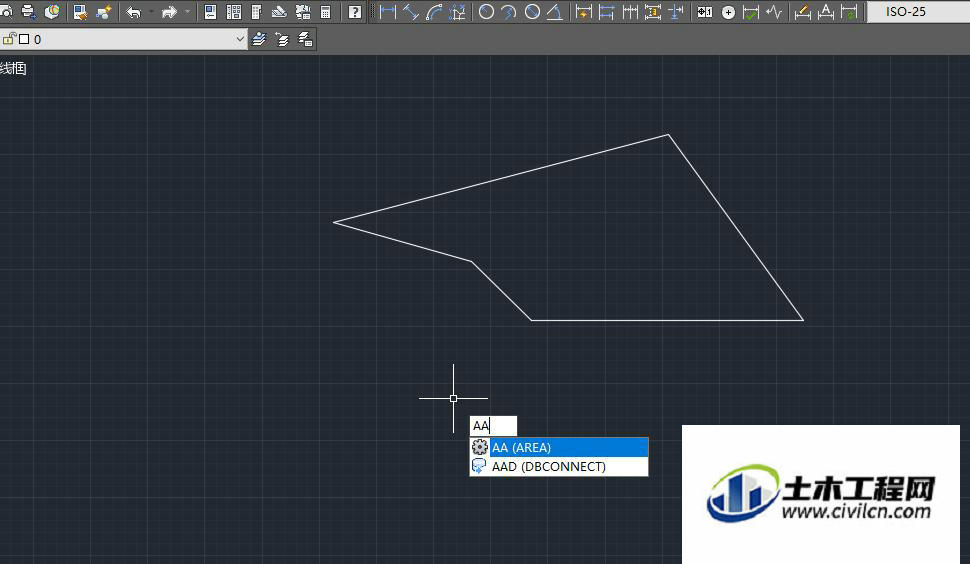This screenshot has width=970, height=564.
Task: Select the Linear dimension tool
Action: pos(388,11)
